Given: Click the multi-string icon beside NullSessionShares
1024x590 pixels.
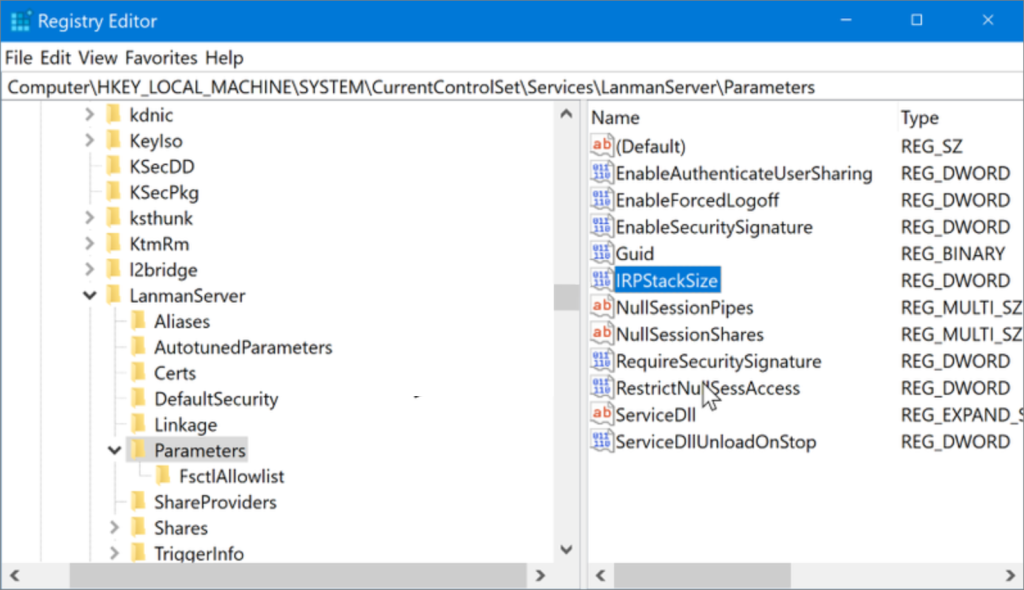Looking at the screenshot, I should click(601, 334).
